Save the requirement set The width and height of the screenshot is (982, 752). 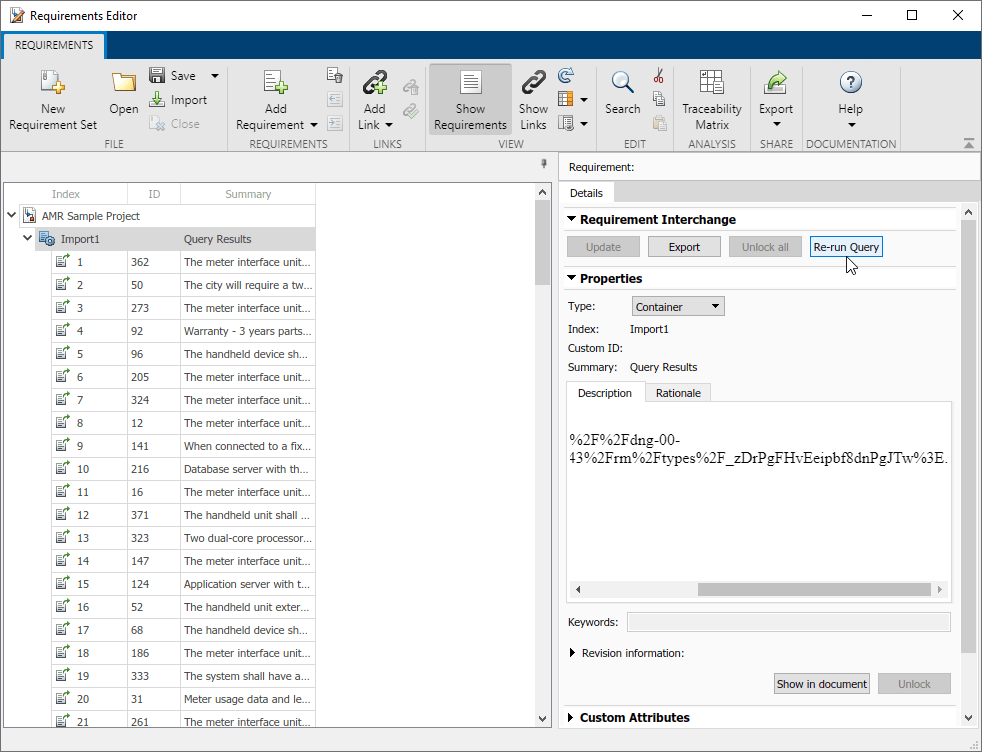pyautogui.click(x=173, y=76)
